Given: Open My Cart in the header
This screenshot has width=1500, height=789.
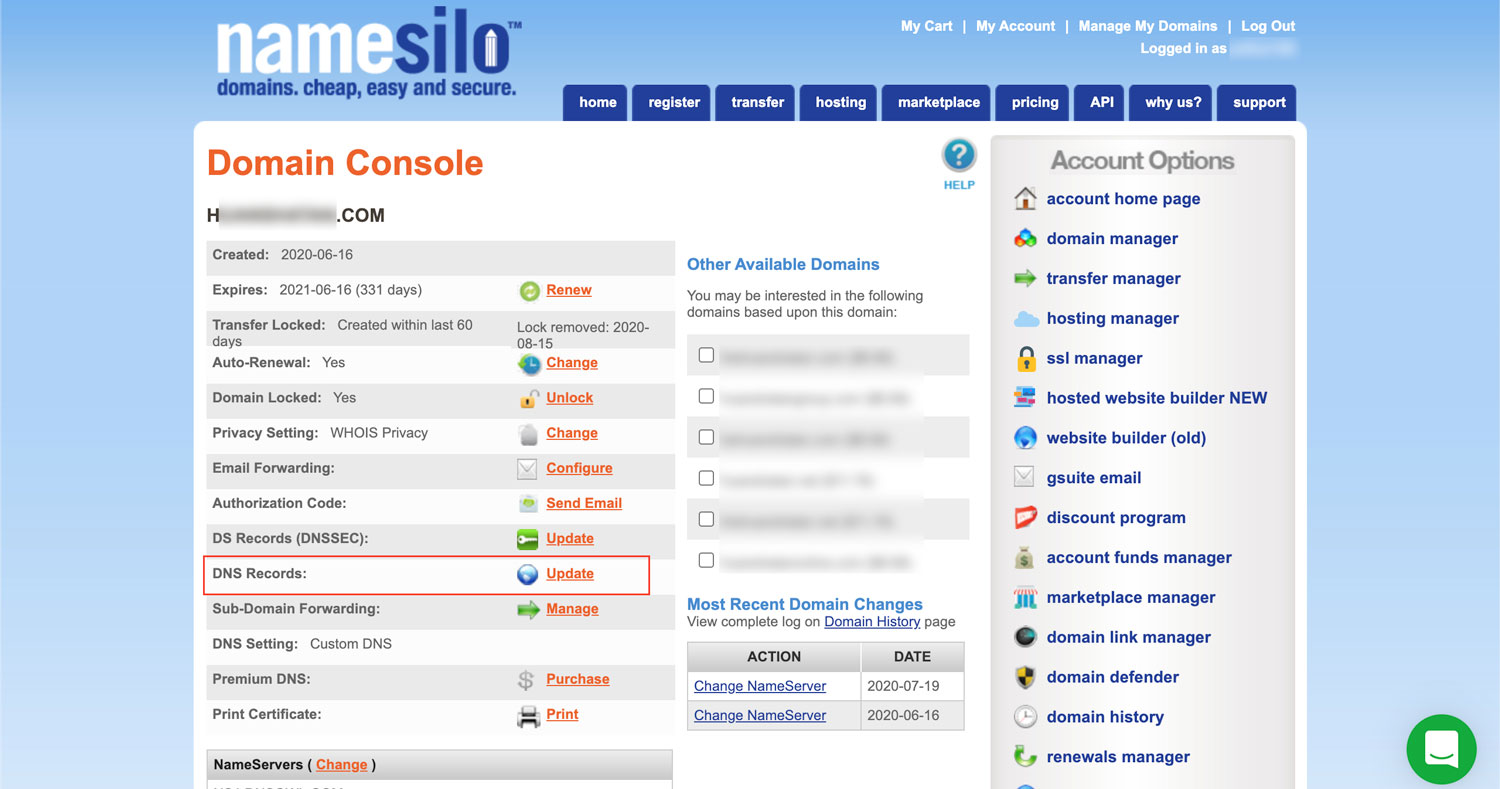Looking at the screenshot, I should (x=926, y=26).
